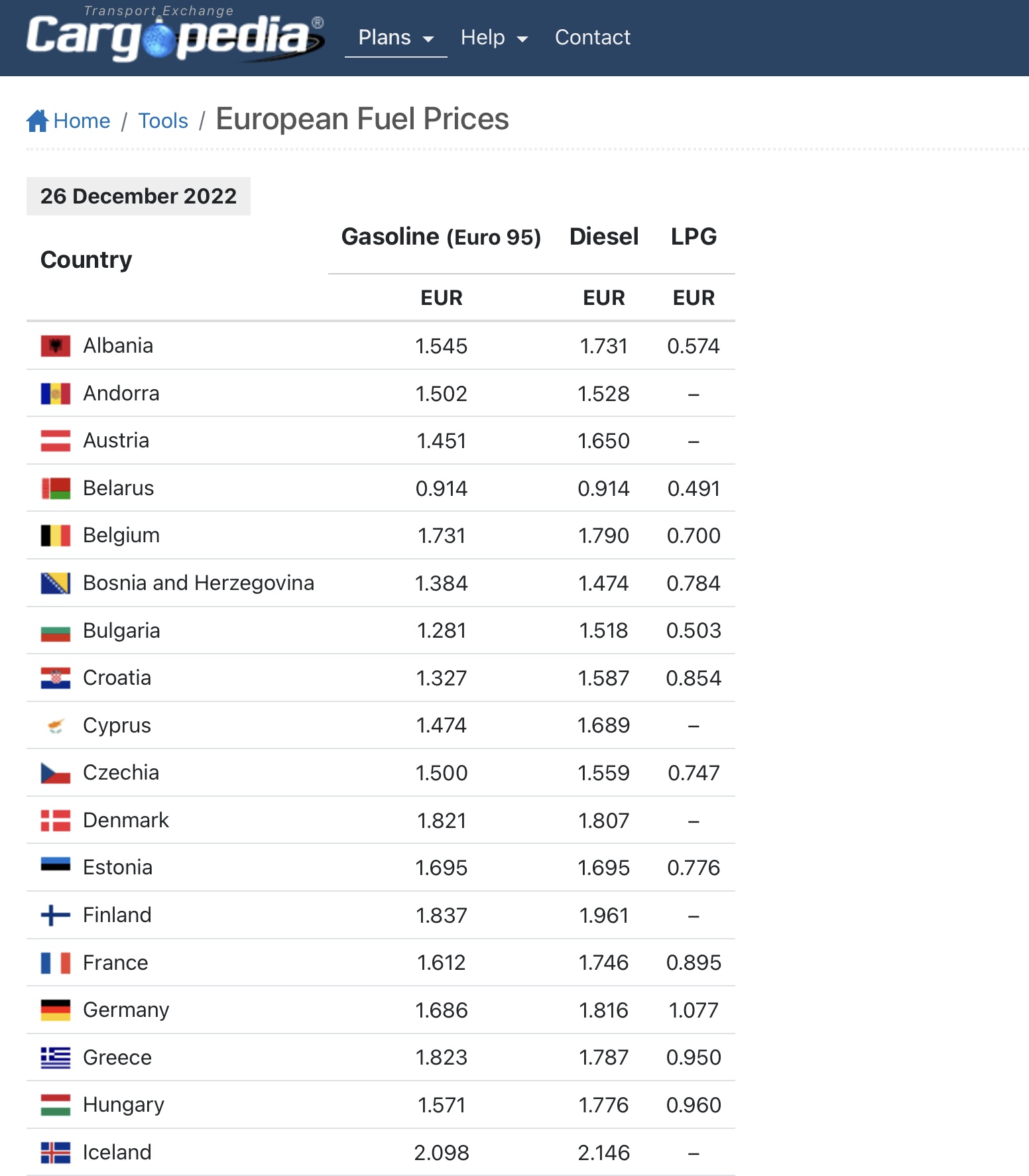
Task: Click the Denmark flag icon
Action: [x=56, y=821]
